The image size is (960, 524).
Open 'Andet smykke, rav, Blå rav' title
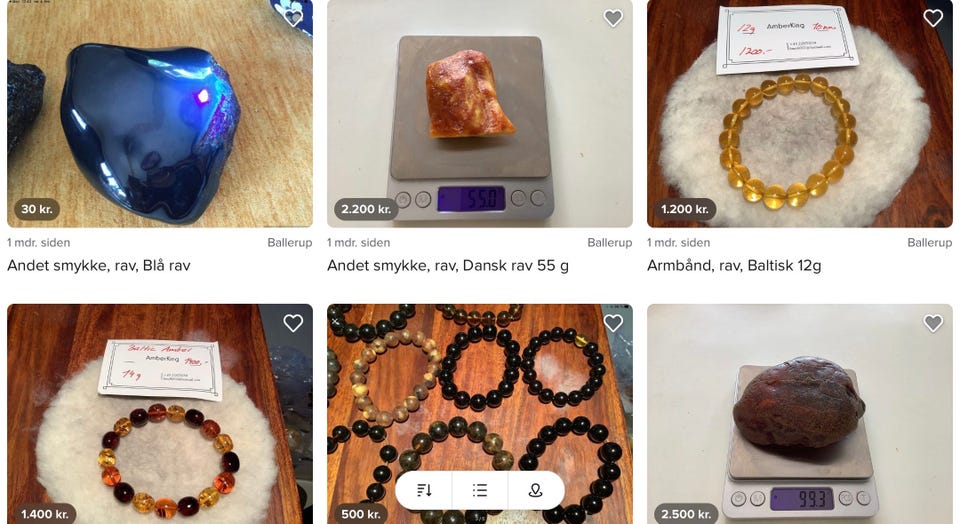[x=99, y=266]
